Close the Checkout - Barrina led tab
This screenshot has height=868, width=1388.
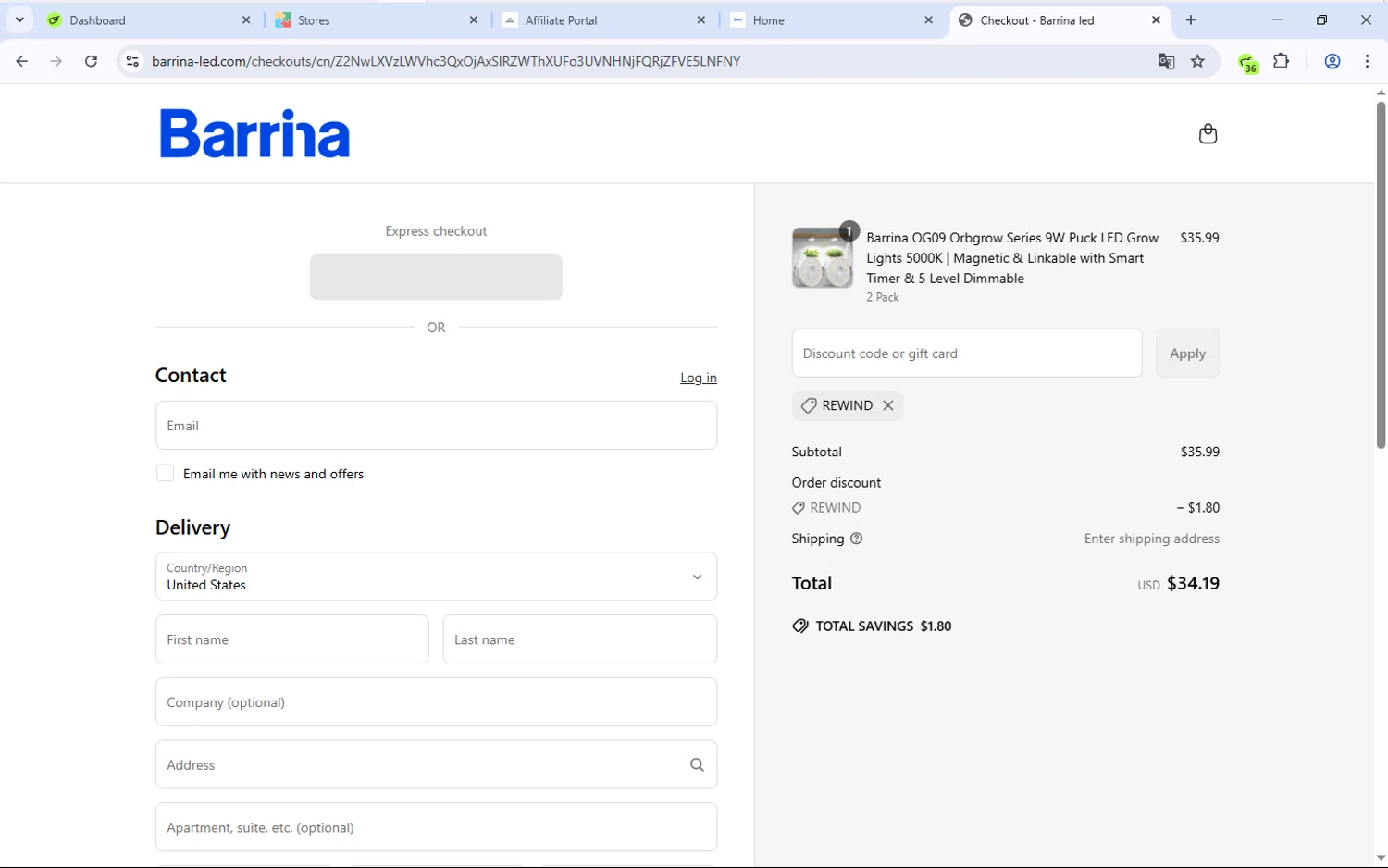point(1157,19)
